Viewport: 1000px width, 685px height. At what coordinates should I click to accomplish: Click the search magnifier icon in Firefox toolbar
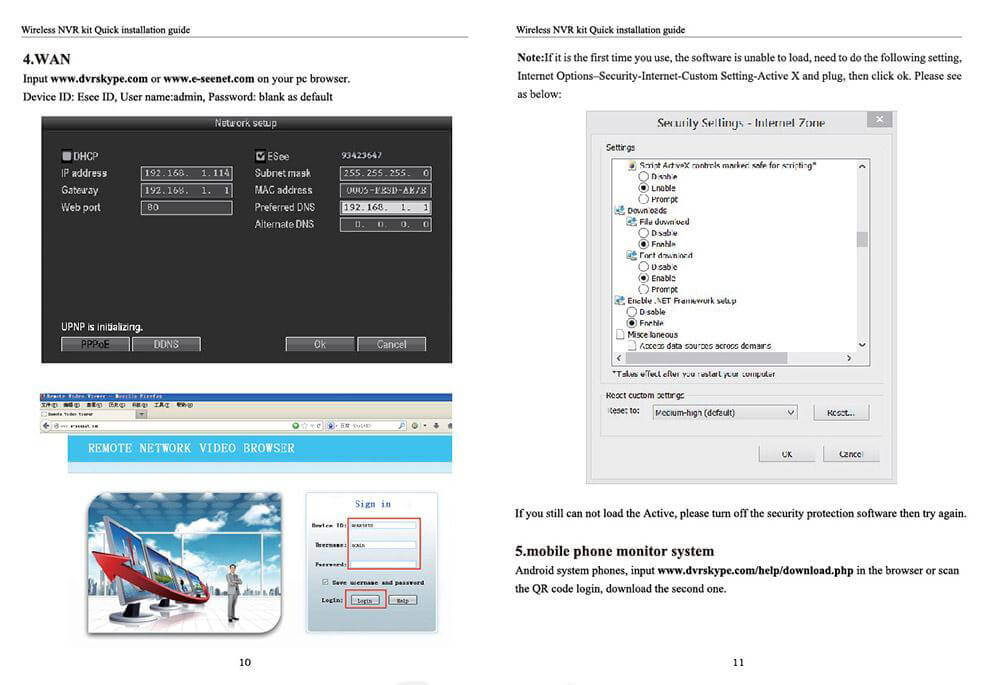[x=401, y=426]
